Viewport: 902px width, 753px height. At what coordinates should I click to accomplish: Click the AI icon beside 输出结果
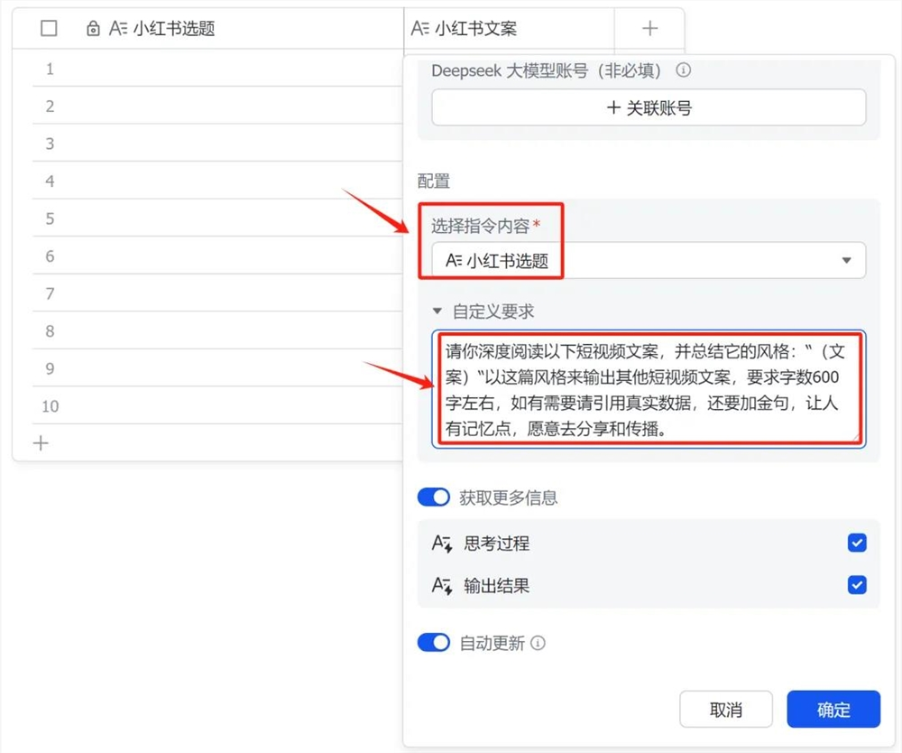pos(441,585)
